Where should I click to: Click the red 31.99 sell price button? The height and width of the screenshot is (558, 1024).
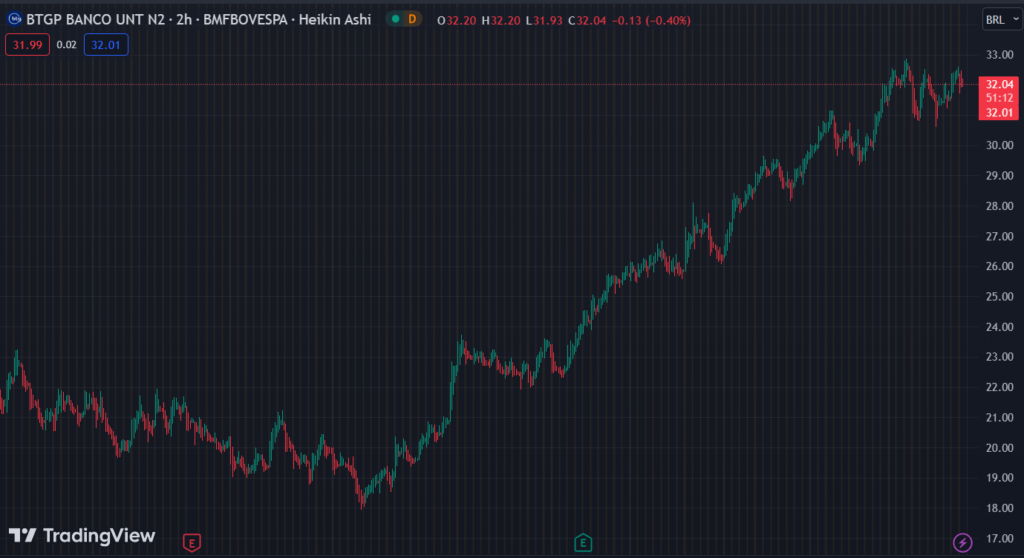pos(27,45)
